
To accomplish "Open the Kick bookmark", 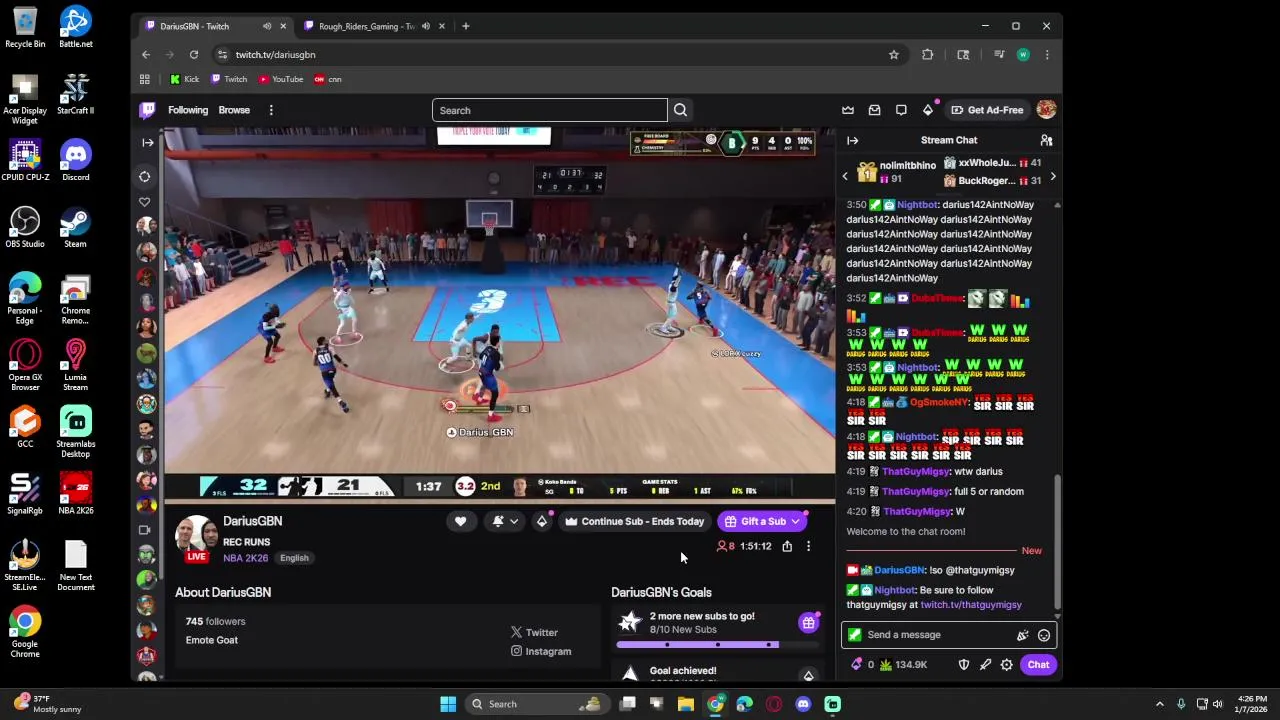I will pyautogui.click(x=184, y=79).
